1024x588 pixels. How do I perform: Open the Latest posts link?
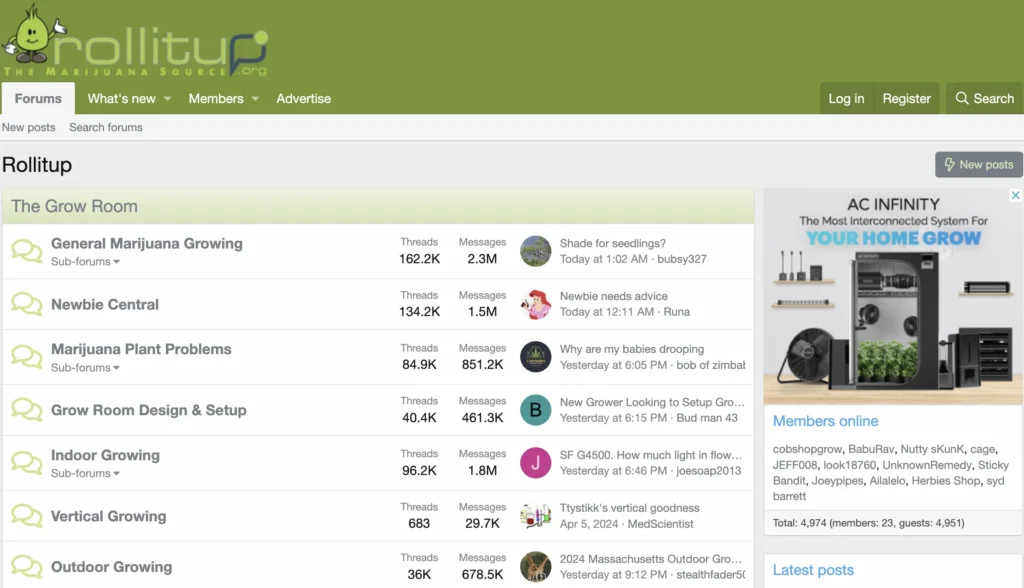point(813,570)
